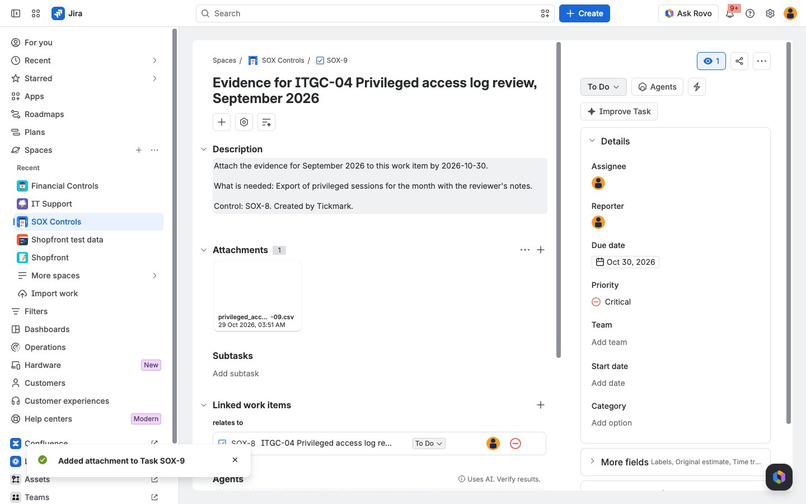Image resolution: width=806 pixels, height=504 pixels.
Task: Click the share icon on the work item
Action: pyautogui.click(x=739, y=61)
